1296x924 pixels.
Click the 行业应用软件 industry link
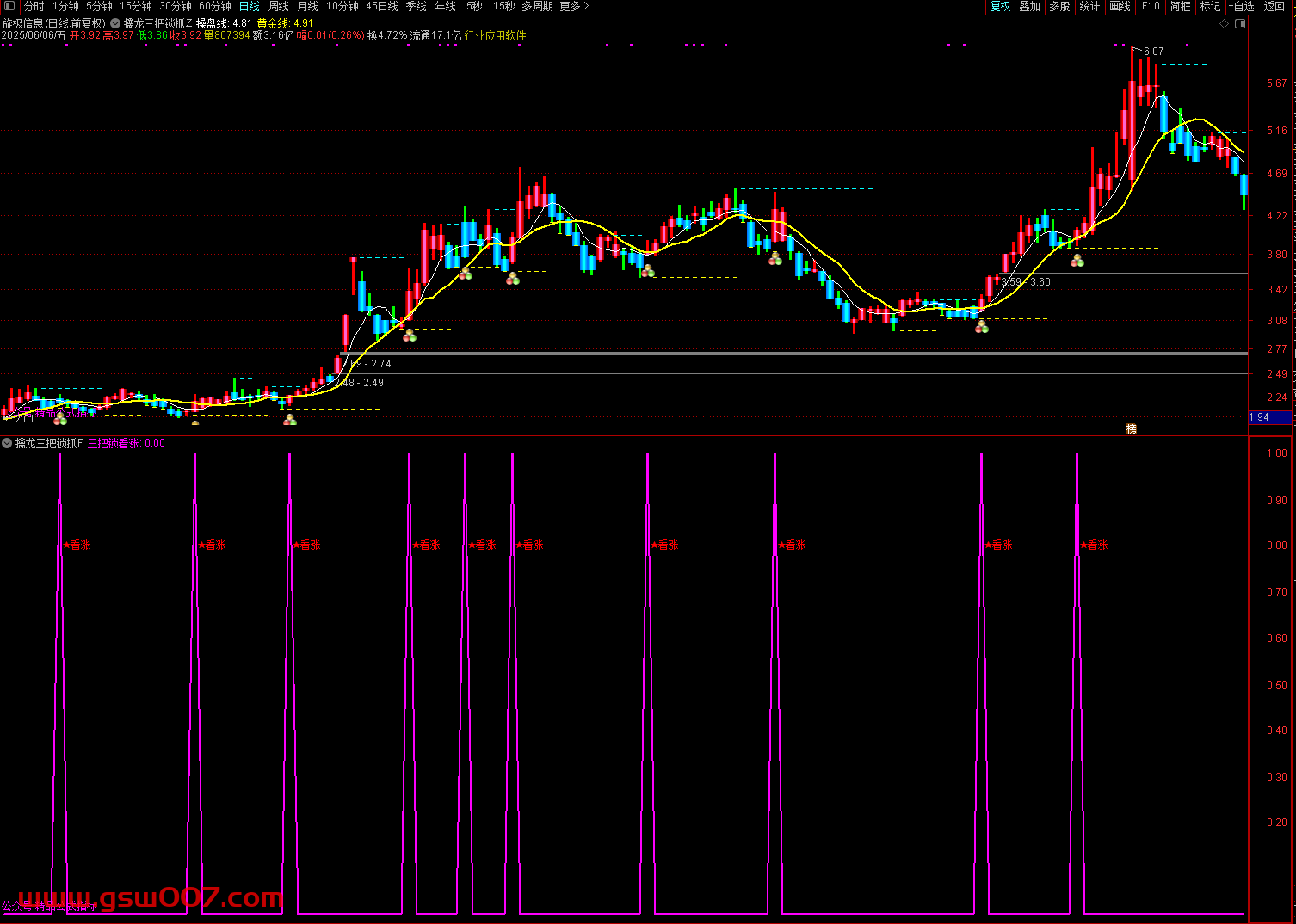click(x=495, y=36)
